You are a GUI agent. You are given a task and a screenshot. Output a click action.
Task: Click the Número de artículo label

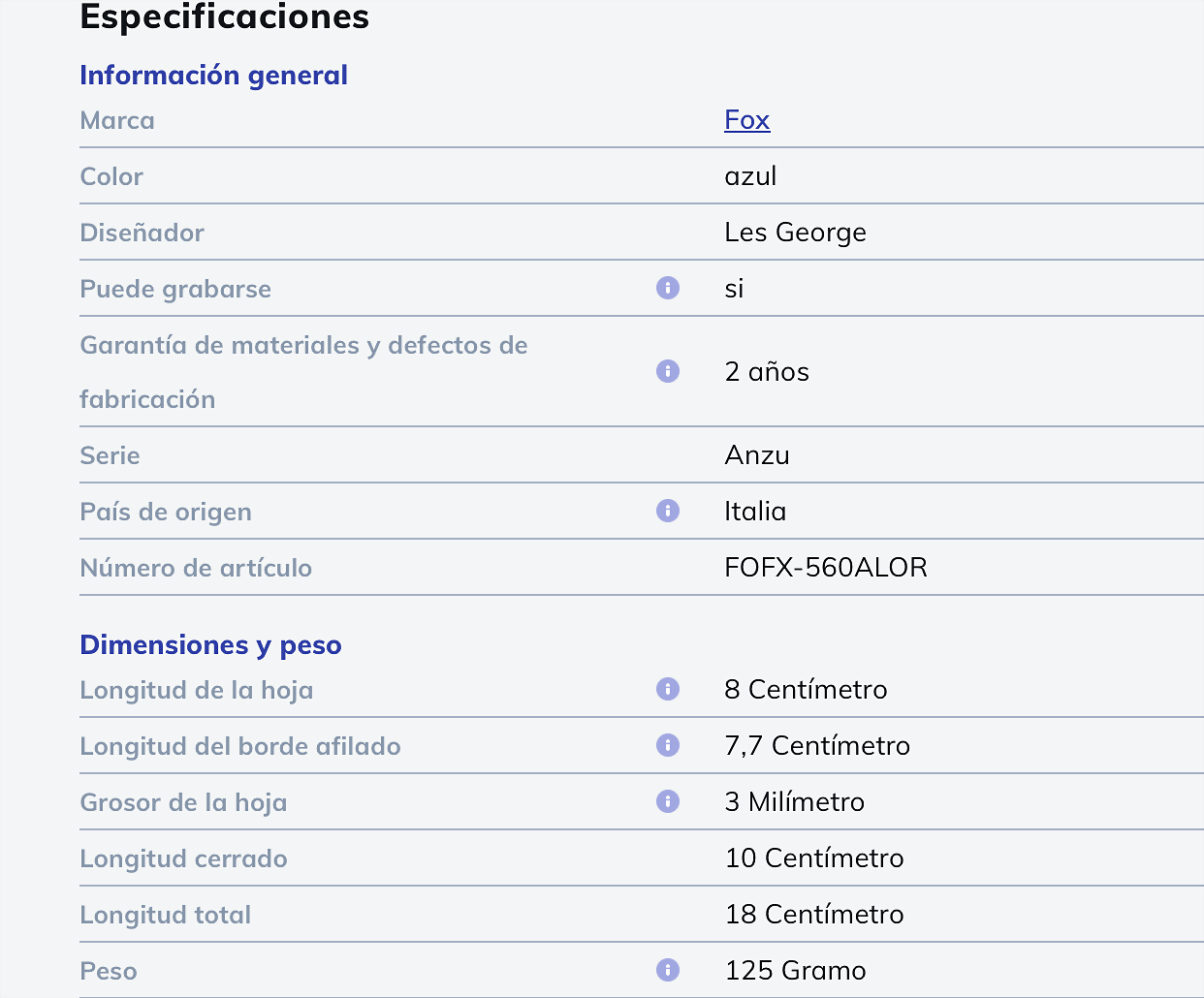pyautogui.click(x=196, y=568)
